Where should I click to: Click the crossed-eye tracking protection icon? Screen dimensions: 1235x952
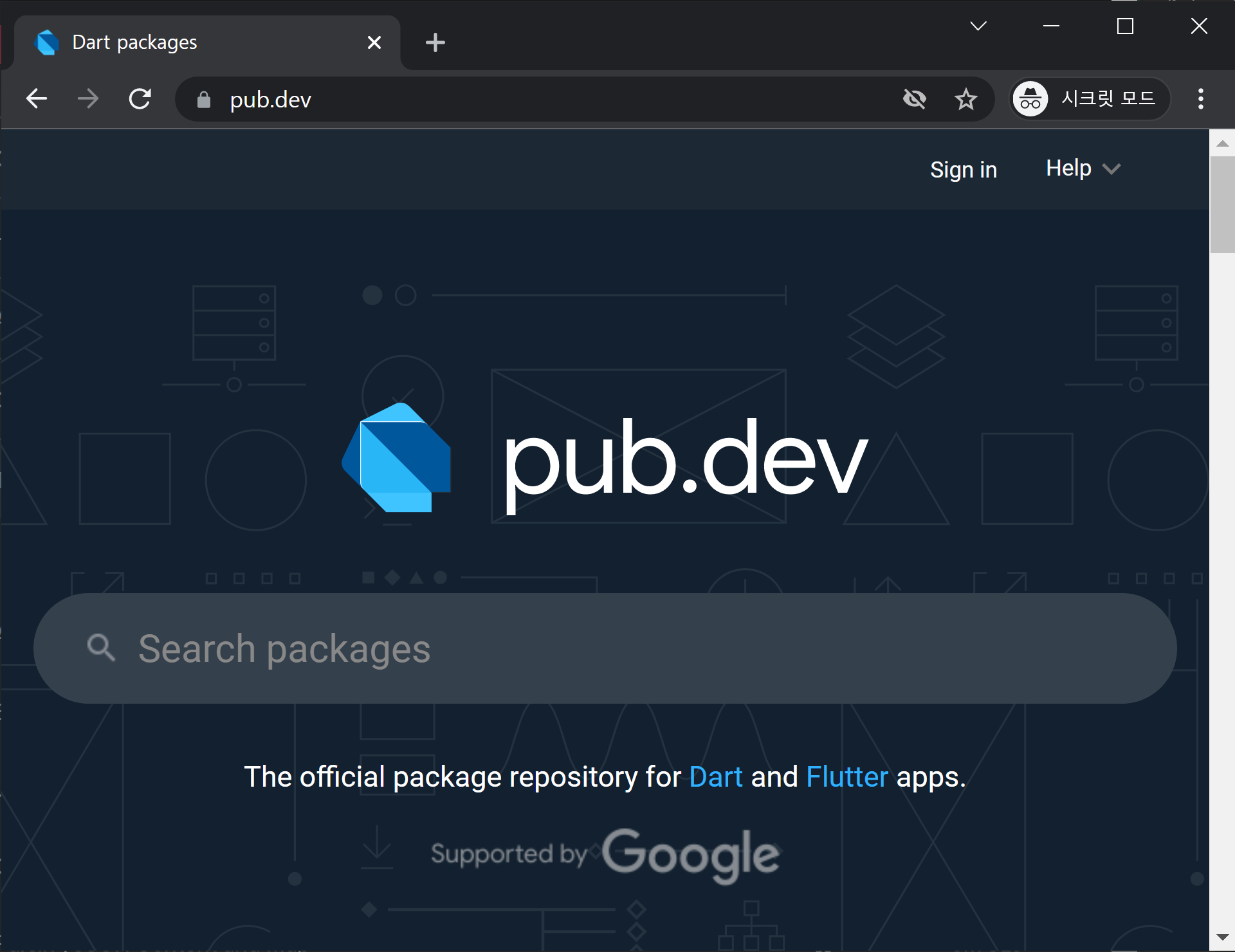pos(915,99)
